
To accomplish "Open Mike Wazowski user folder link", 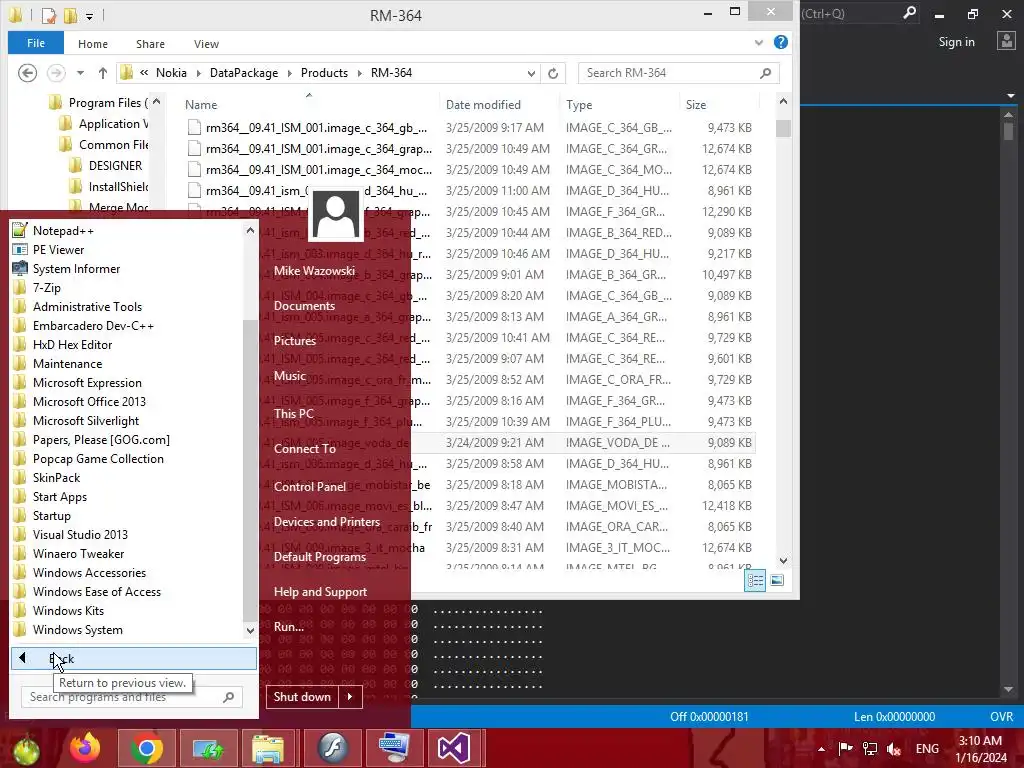I will coord(314,270).
